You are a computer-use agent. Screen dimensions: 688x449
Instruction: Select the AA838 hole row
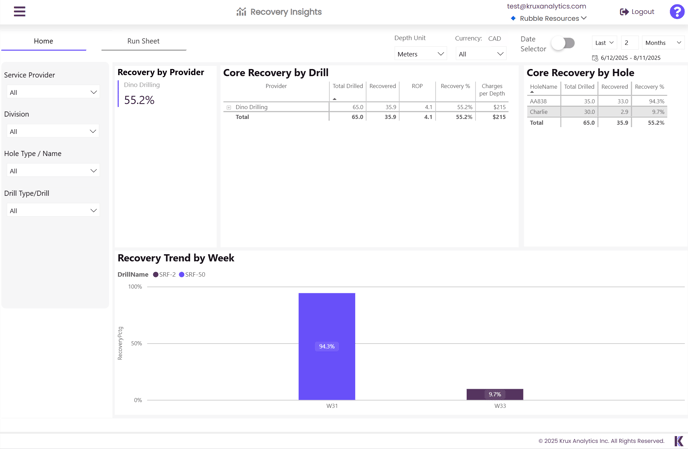[x=597, y=101]
